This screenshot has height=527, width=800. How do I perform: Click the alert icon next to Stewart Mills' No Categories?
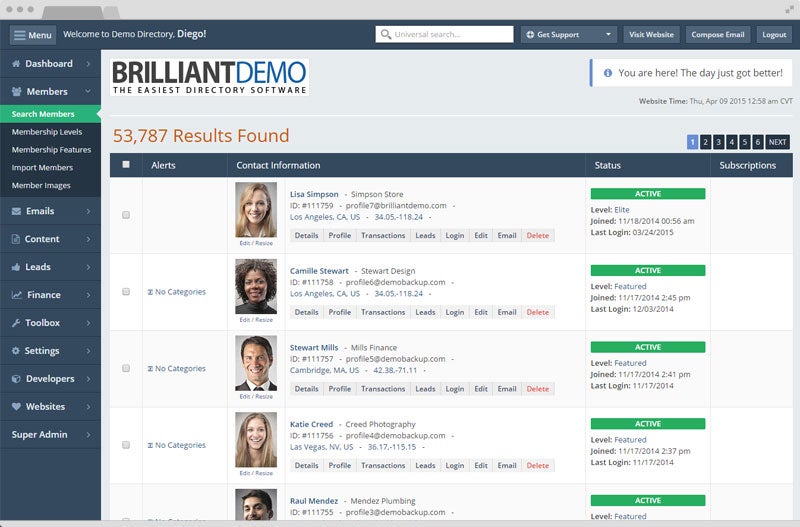tap(150, 368)
